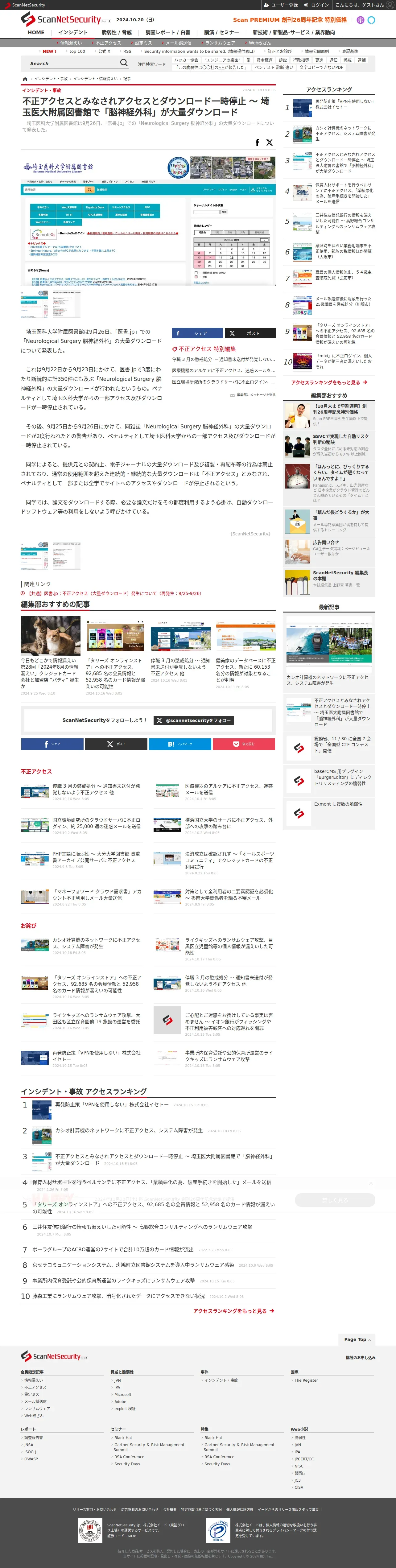396x1568 pixels.
Task: Share the article via the X icon under the headline
Action: 270,142
